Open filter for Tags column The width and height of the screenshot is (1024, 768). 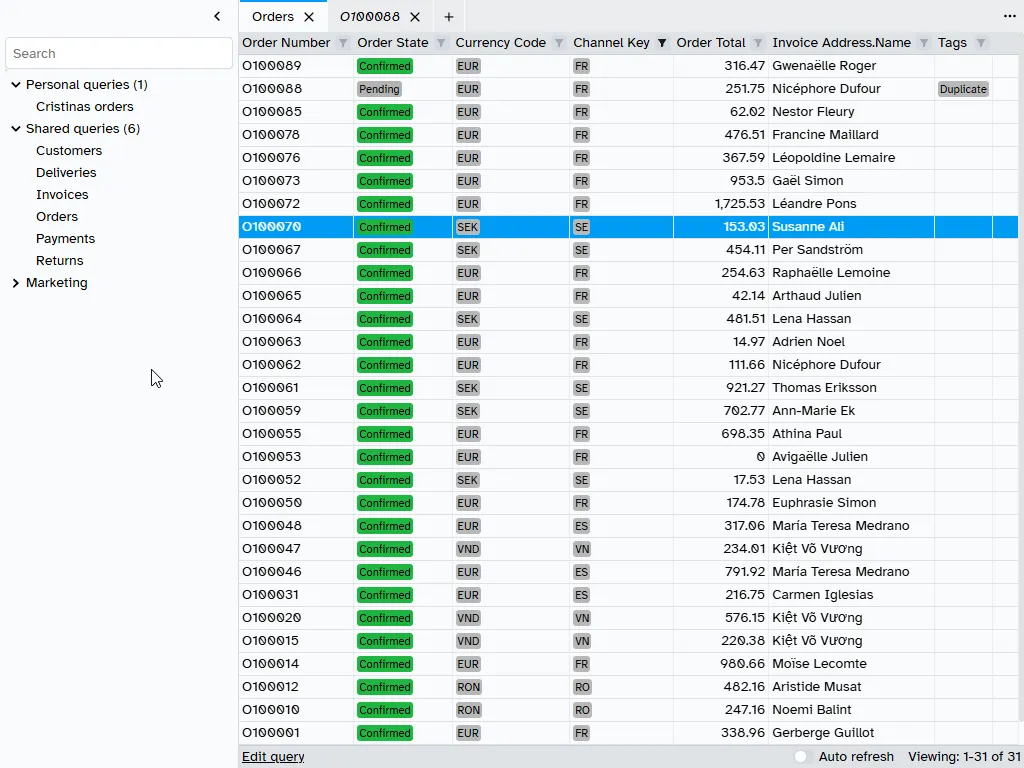pos(981,43)
